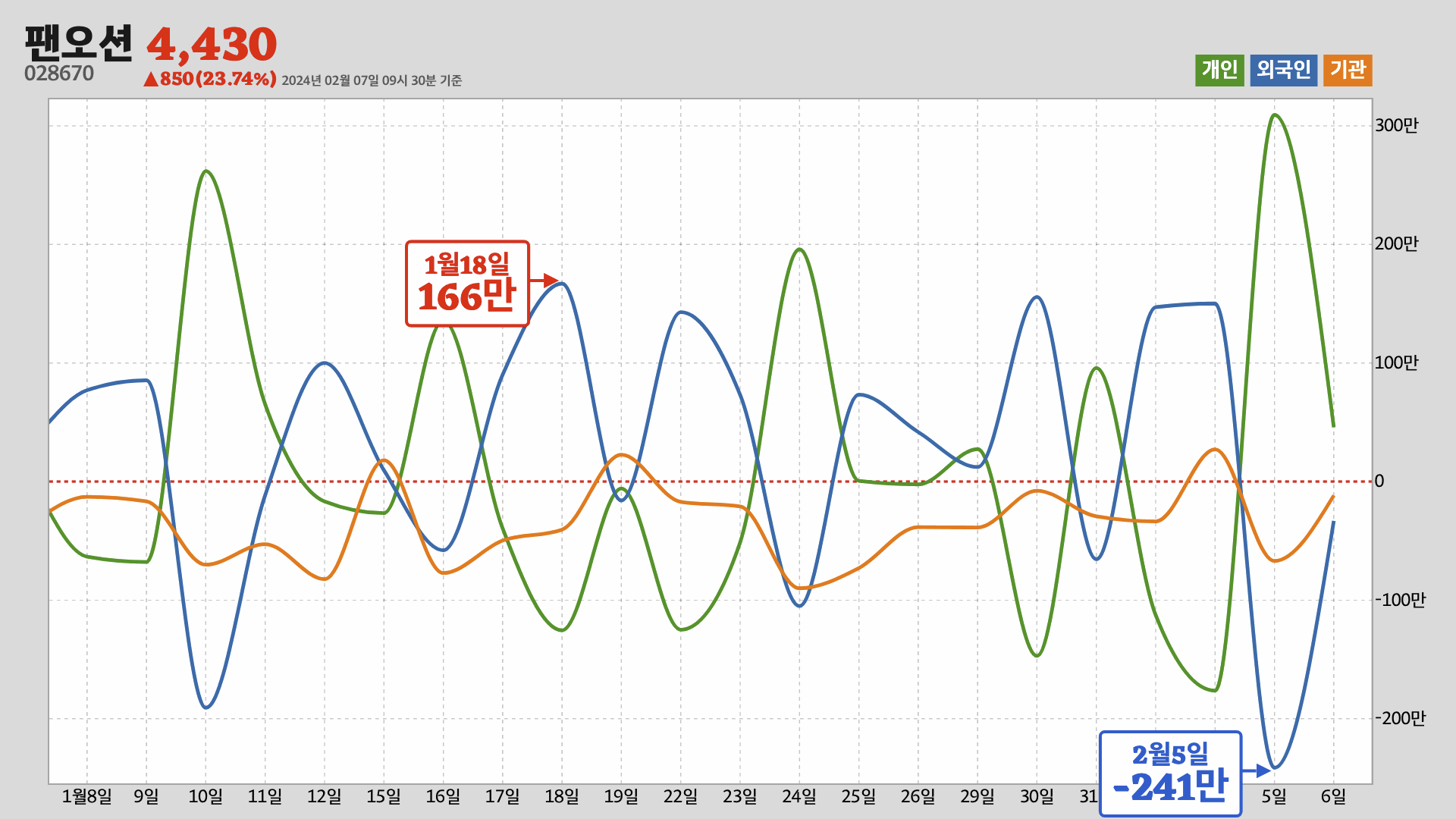Click the 19일 x-axis date label
Screen dimensions: 1456x819
(621, 796)
